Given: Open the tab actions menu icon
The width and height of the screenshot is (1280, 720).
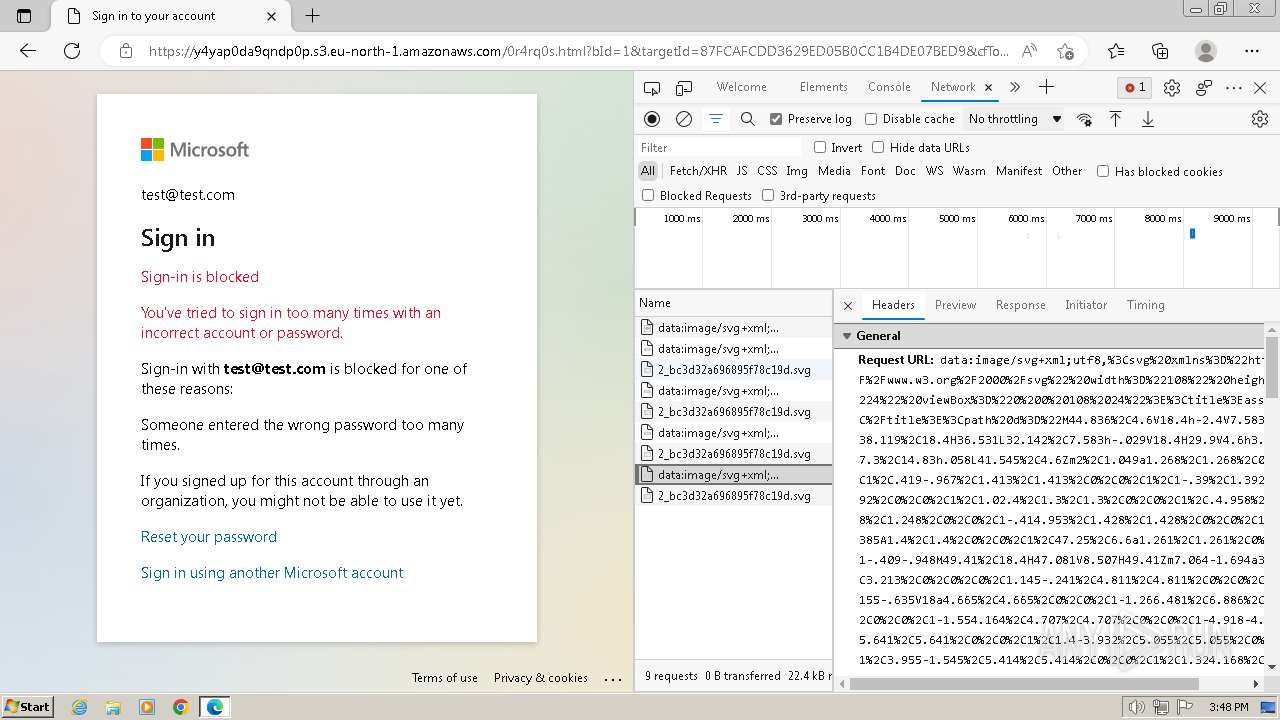Looking at the screenshot, I should [25, 16].
